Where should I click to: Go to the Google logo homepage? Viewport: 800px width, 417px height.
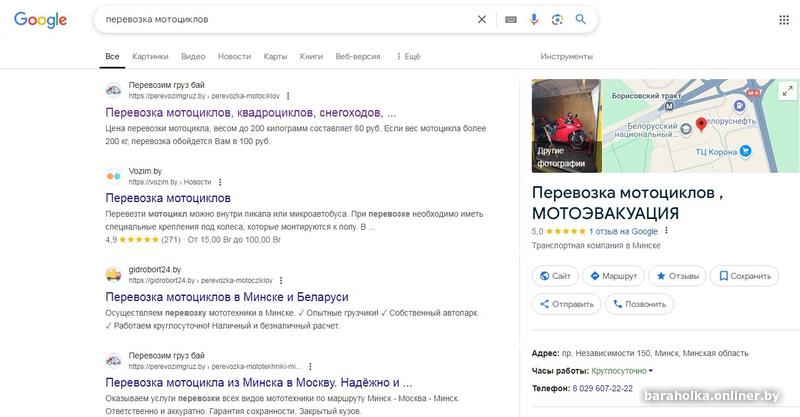coord(40,19)
